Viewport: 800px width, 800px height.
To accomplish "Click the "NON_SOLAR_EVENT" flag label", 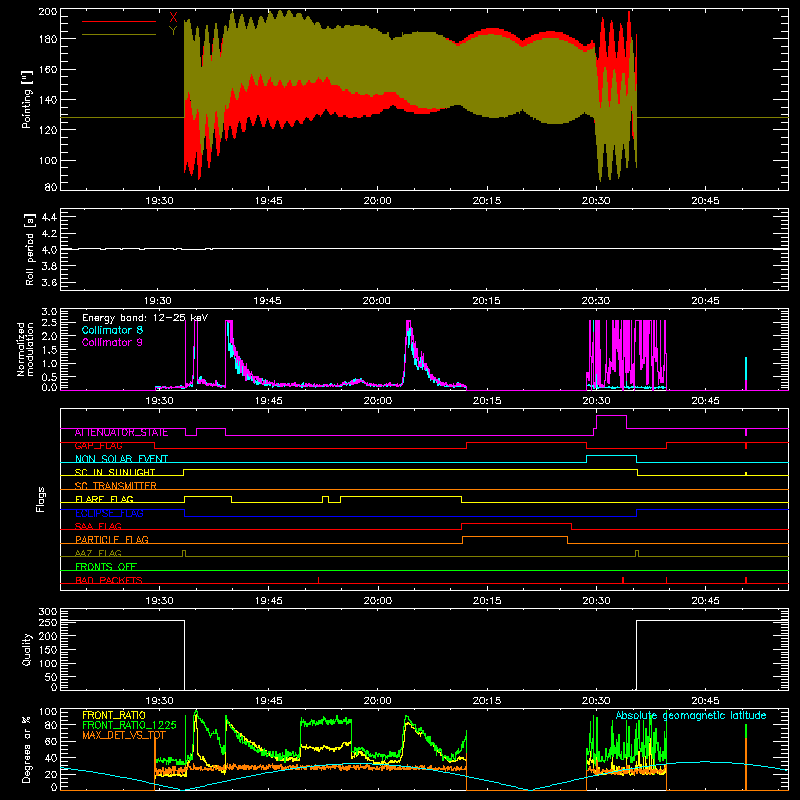I will [x=121, y=459].
